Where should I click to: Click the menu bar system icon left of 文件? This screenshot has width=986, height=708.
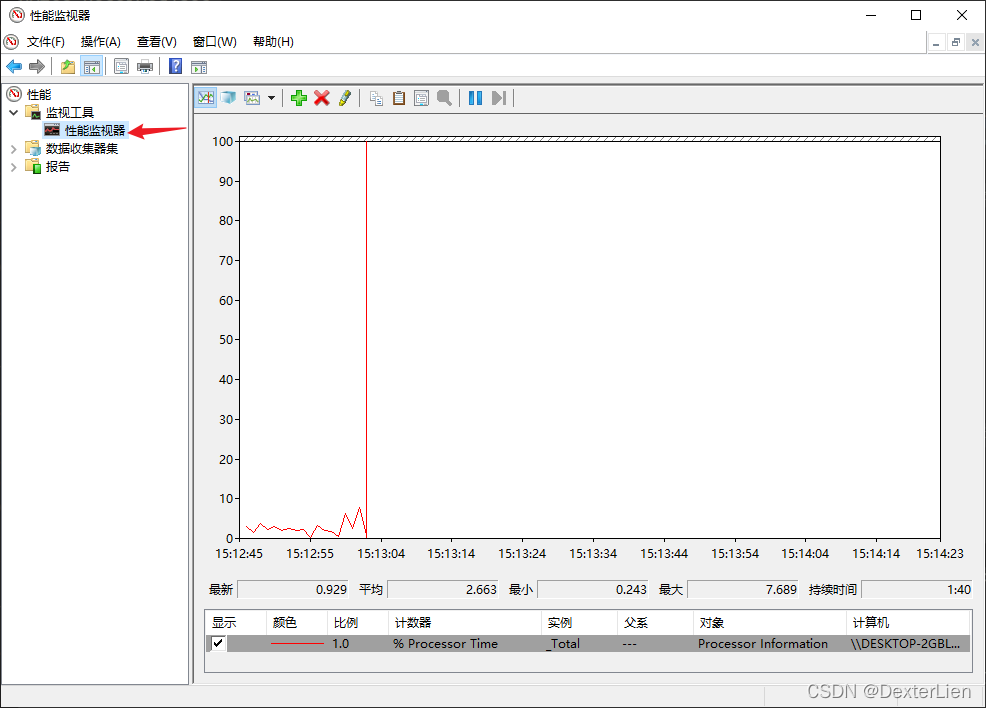tap(11, 41)
